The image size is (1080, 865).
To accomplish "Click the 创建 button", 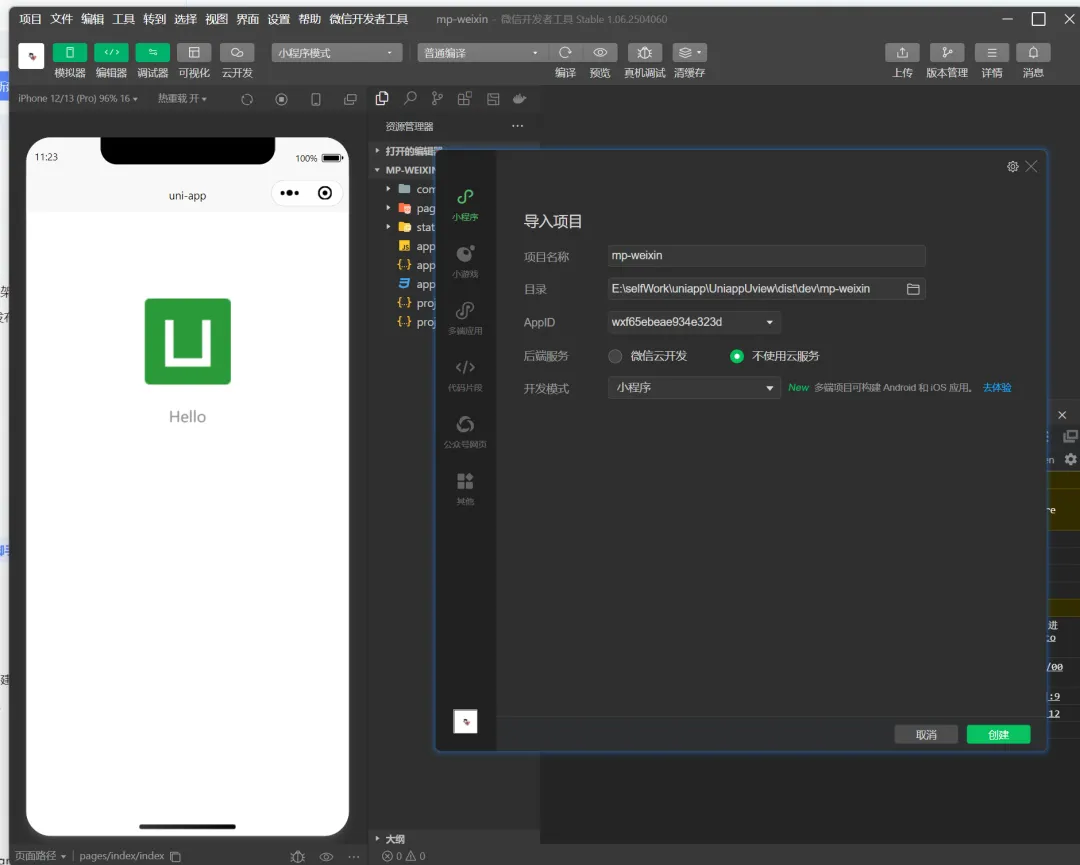I will pyautogui.click(x=998, y=735).
